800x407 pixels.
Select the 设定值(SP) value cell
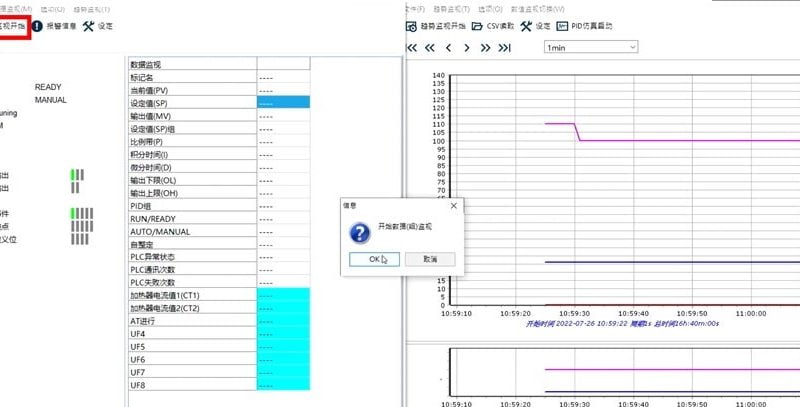[x=283, y=102]
